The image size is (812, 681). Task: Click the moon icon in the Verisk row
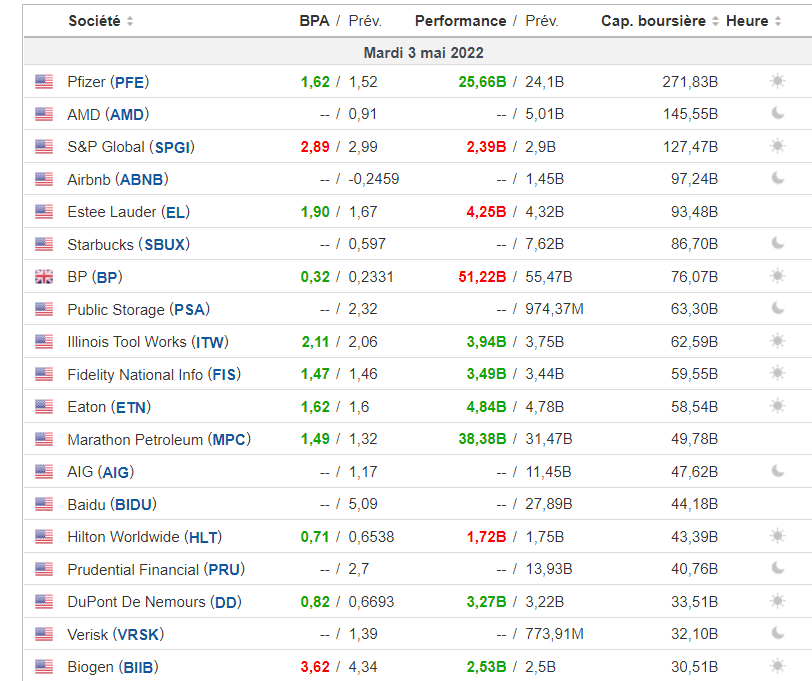pos(777,634)
